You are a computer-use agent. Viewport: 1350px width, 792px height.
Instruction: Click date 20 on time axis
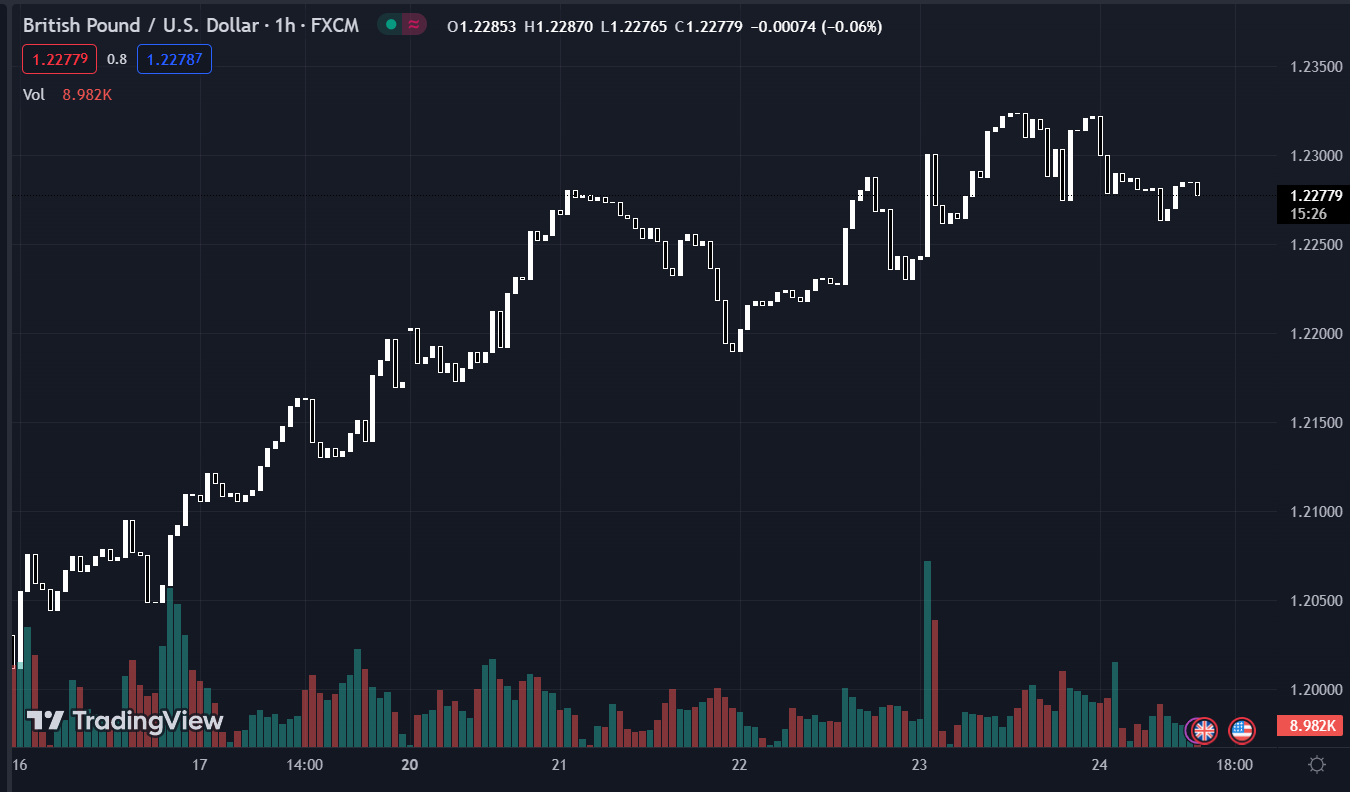pos(408,765)
